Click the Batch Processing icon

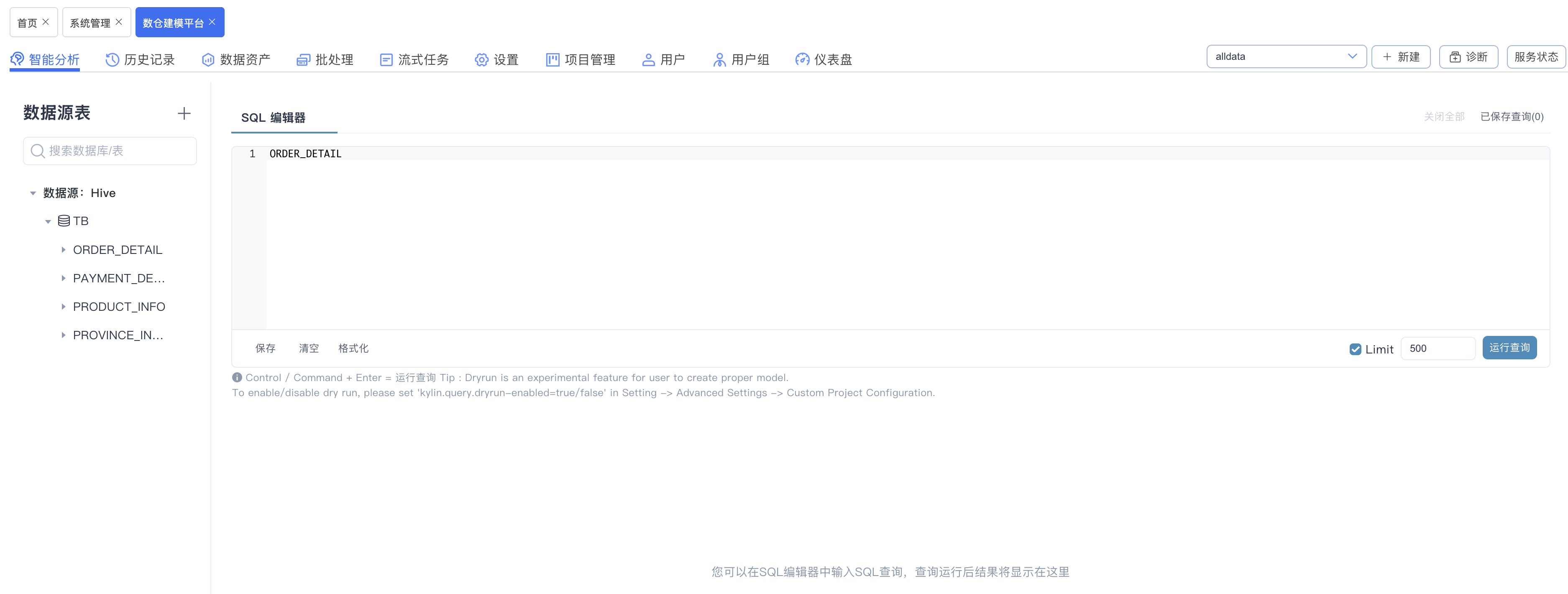[x=302, y=60]
